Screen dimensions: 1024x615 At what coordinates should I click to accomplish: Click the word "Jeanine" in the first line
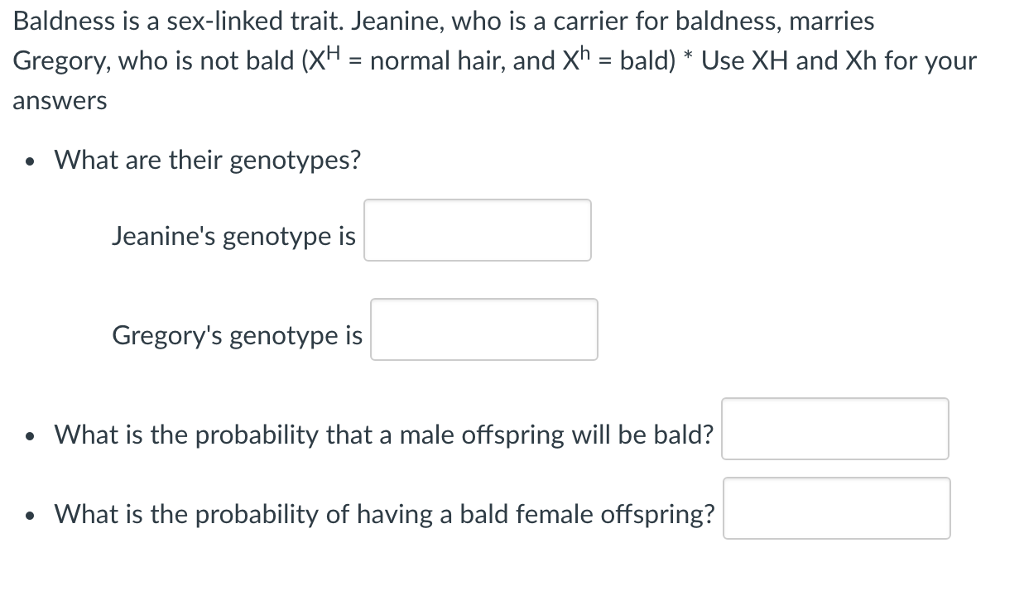coord(398,22)
